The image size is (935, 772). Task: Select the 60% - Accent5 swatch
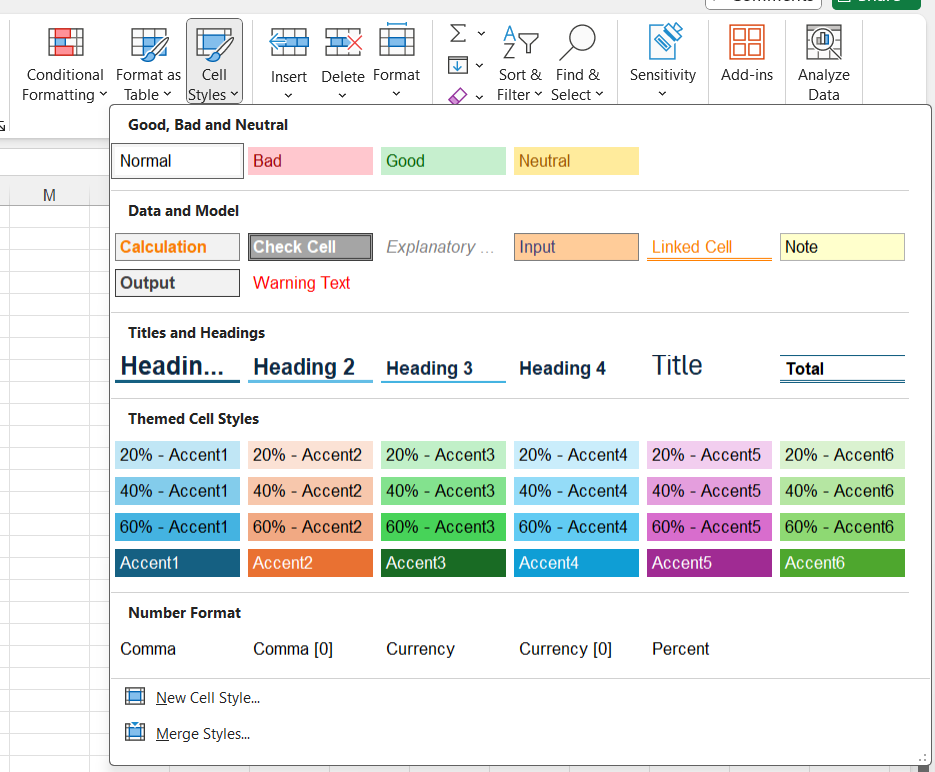pos(709,527)
